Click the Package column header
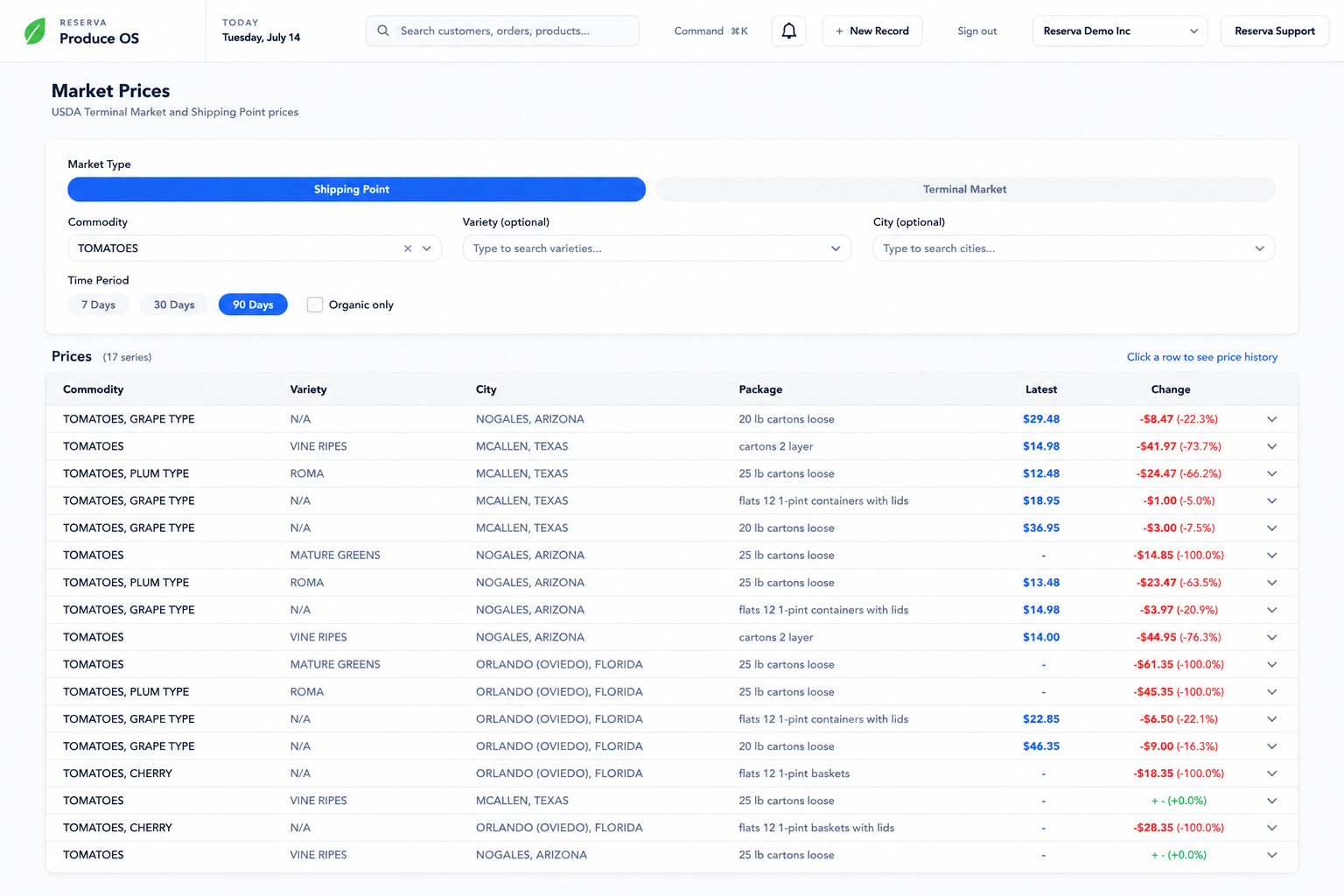The height and width of the screenshot is (896, 1344). point(760,389)
